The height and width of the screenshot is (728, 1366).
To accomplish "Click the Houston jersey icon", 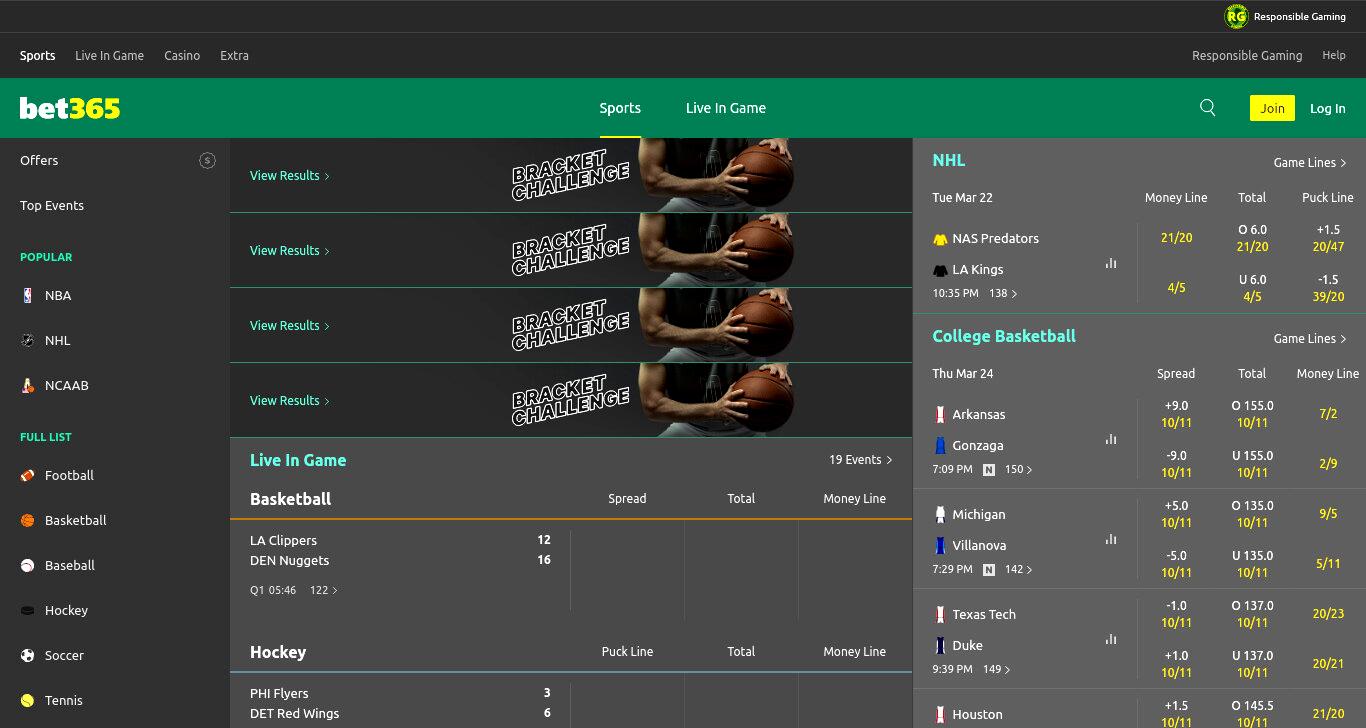I will (940, 714).
